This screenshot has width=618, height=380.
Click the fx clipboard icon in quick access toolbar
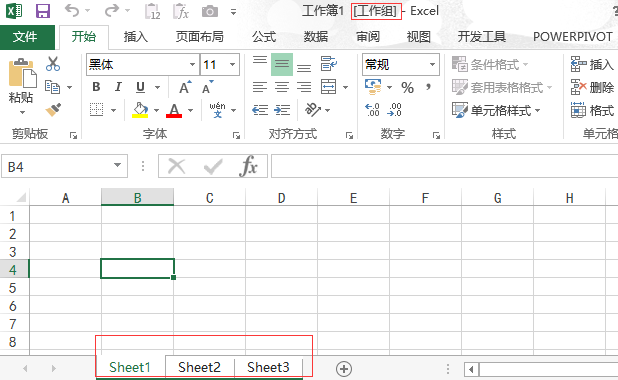click(x=181, y=11)
